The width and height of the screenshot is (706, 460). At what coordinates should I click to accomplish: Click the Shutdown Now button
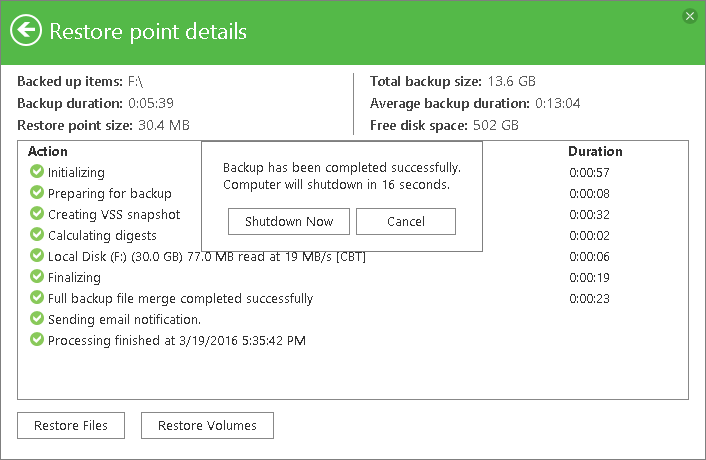(288, 221)
